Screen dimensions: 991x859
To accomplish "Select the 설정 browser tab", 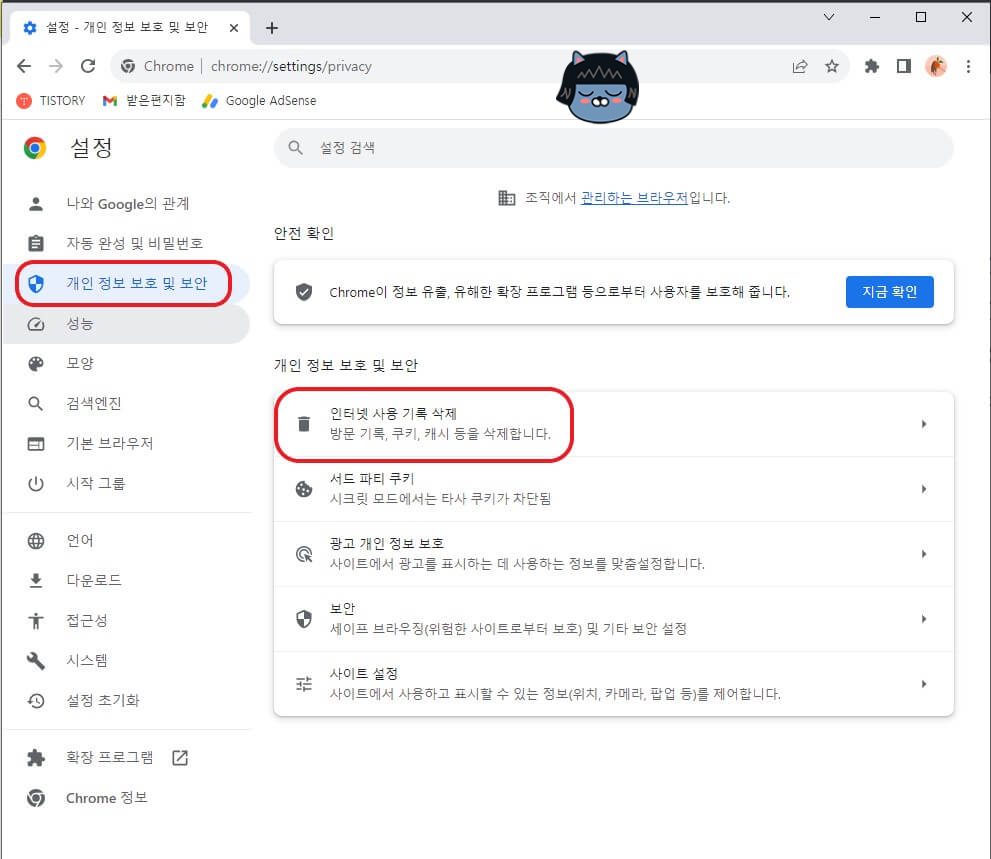I will [x=120, y=27].
